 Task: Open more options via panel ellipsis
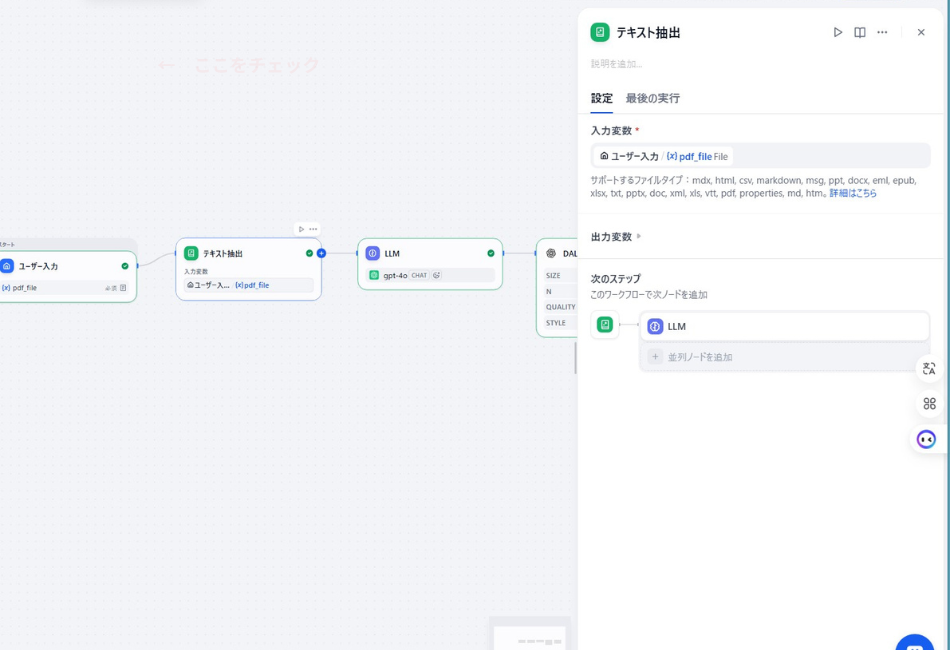pos(882,31)
